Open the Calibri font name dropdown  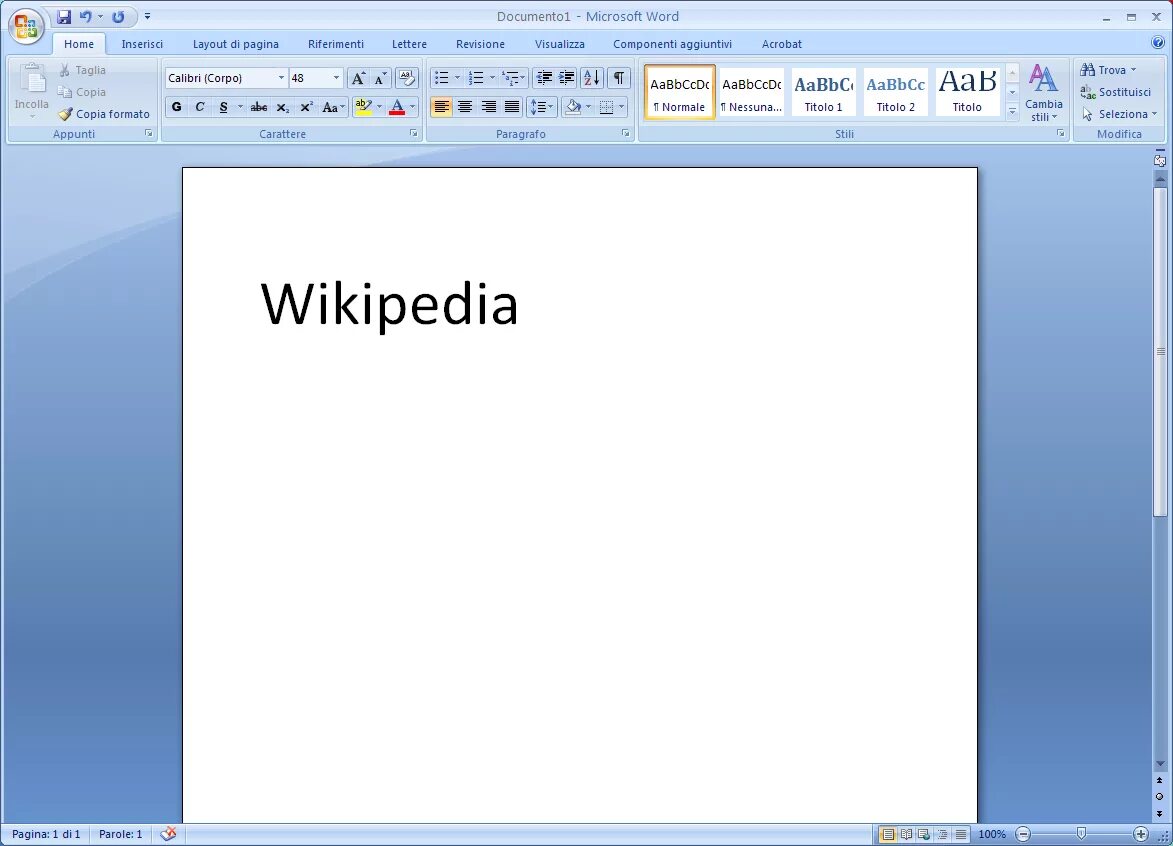click(x=281, y=78)
